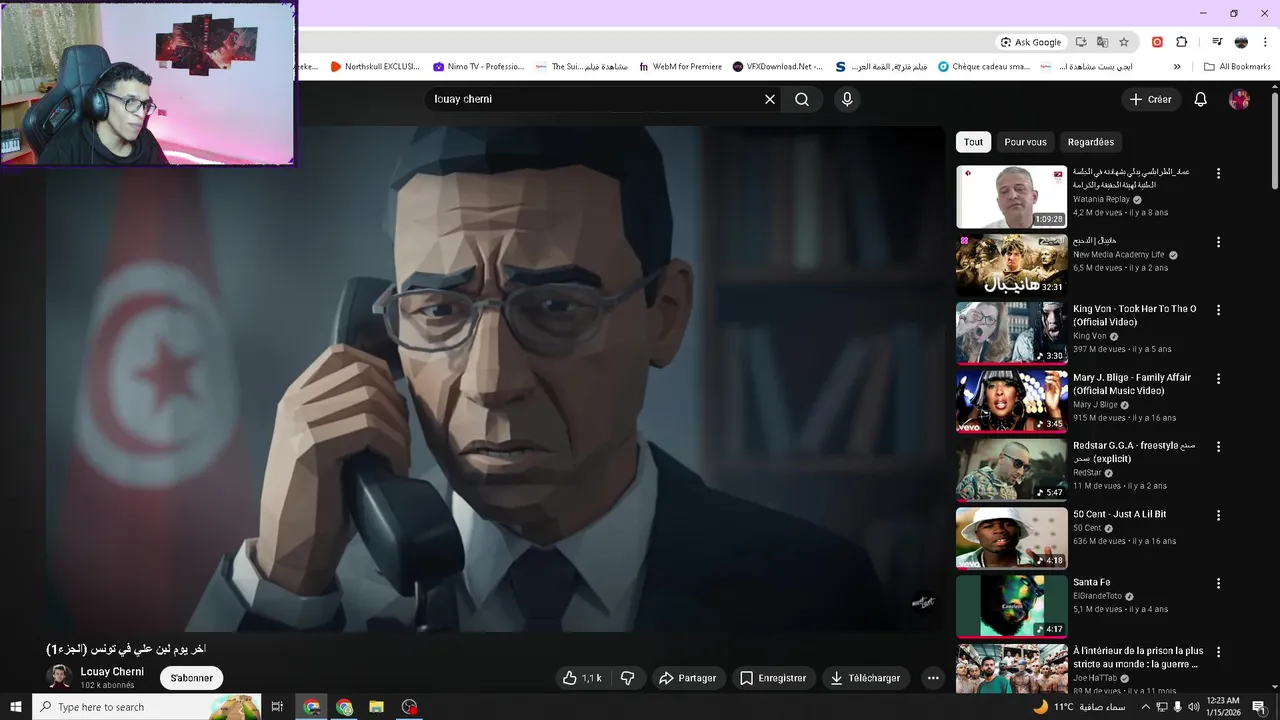Viewport: 1280px width, 720px height.
Task: Open the Nimo TV bookmark
Action: (x=478, y=67)
